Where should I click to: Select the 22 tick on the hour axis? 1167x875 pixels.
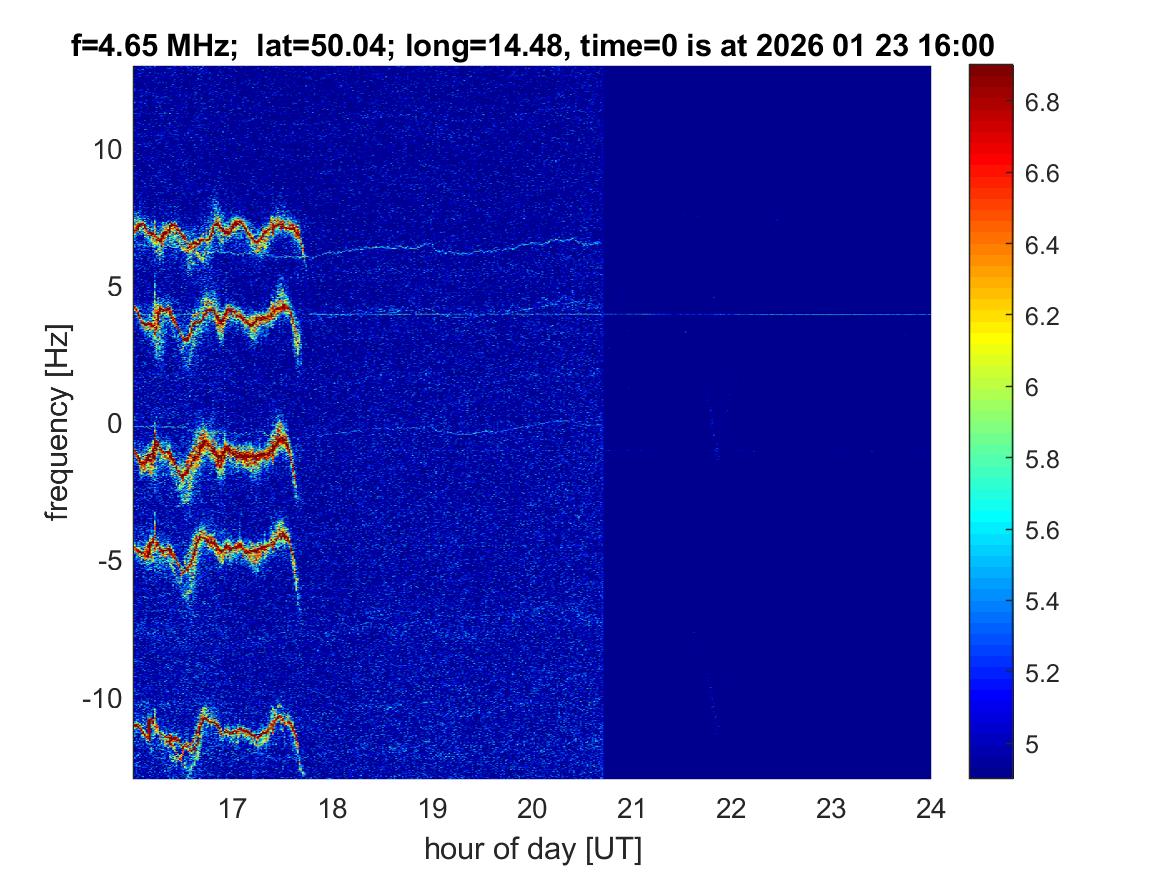coord(732,807)
